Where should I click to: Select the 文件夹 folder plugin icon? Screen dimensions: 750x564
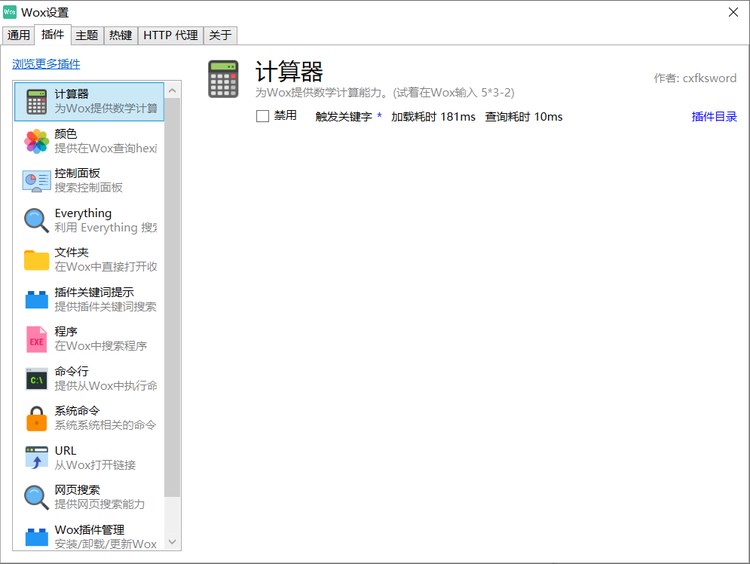point(36,260)
